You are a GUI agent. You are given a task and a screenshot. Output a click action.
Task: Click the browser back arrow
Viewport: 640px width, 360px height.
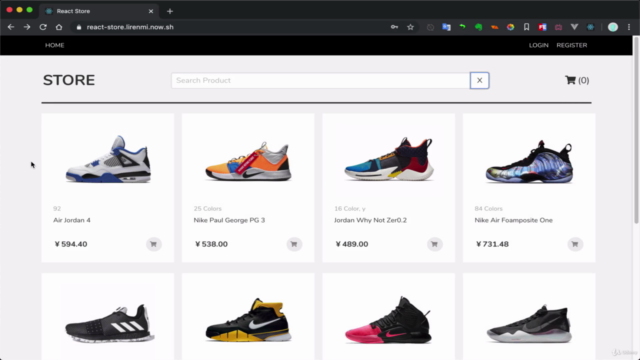click(11, 27)
